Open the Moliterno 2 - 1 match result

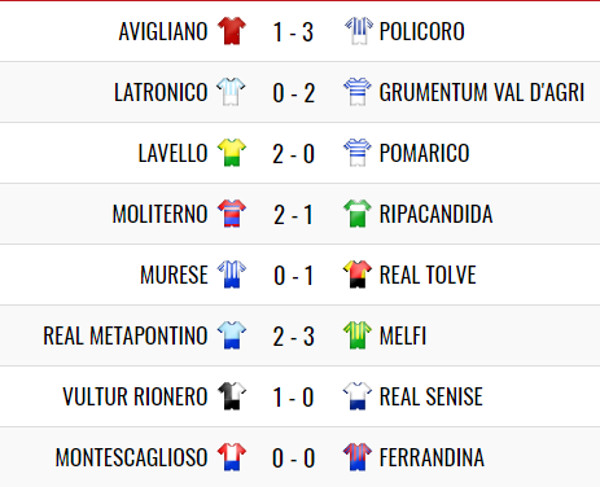point(293,214)
